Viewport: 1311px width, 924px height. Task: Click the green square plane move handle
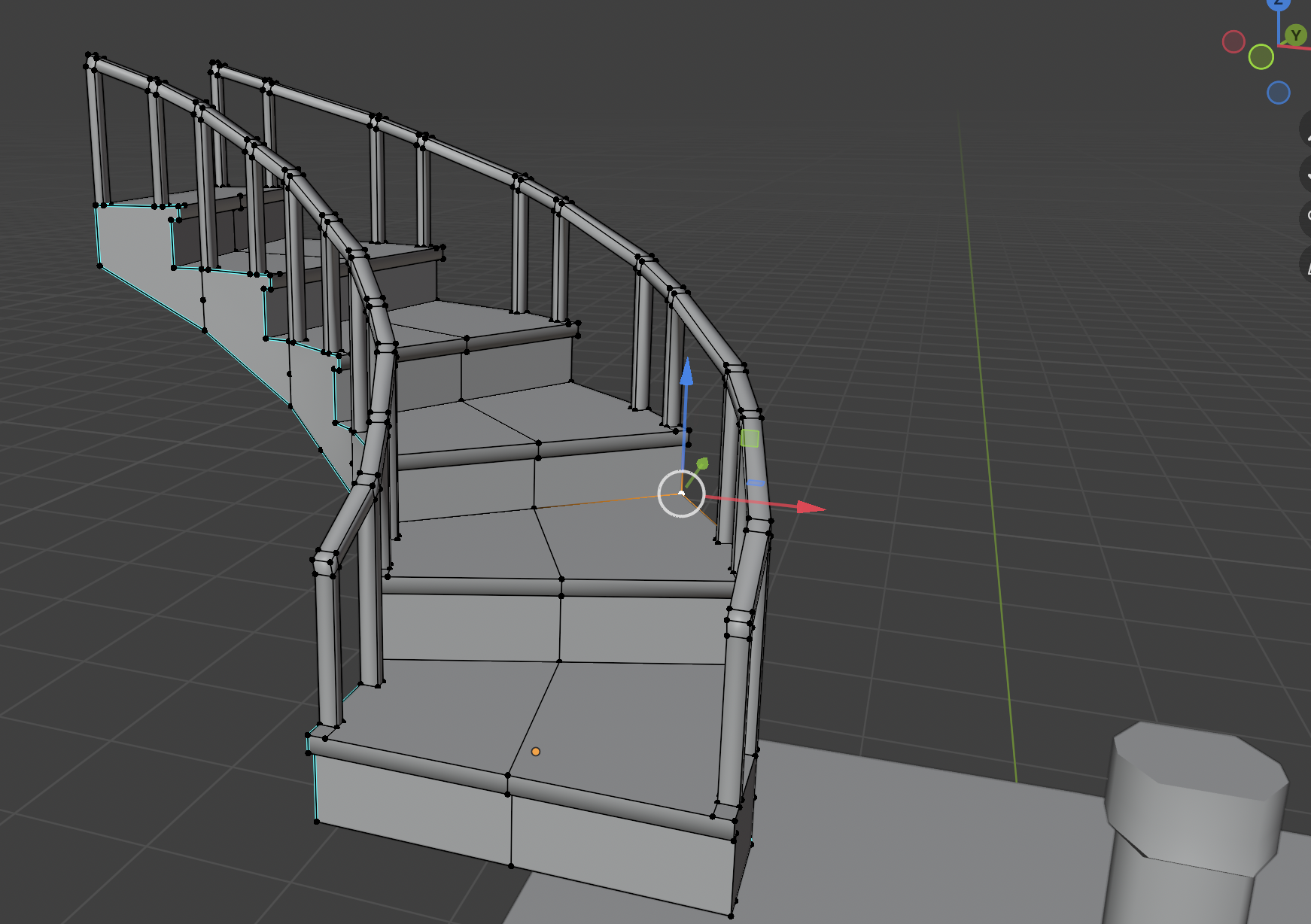click(x=750, y=438)
